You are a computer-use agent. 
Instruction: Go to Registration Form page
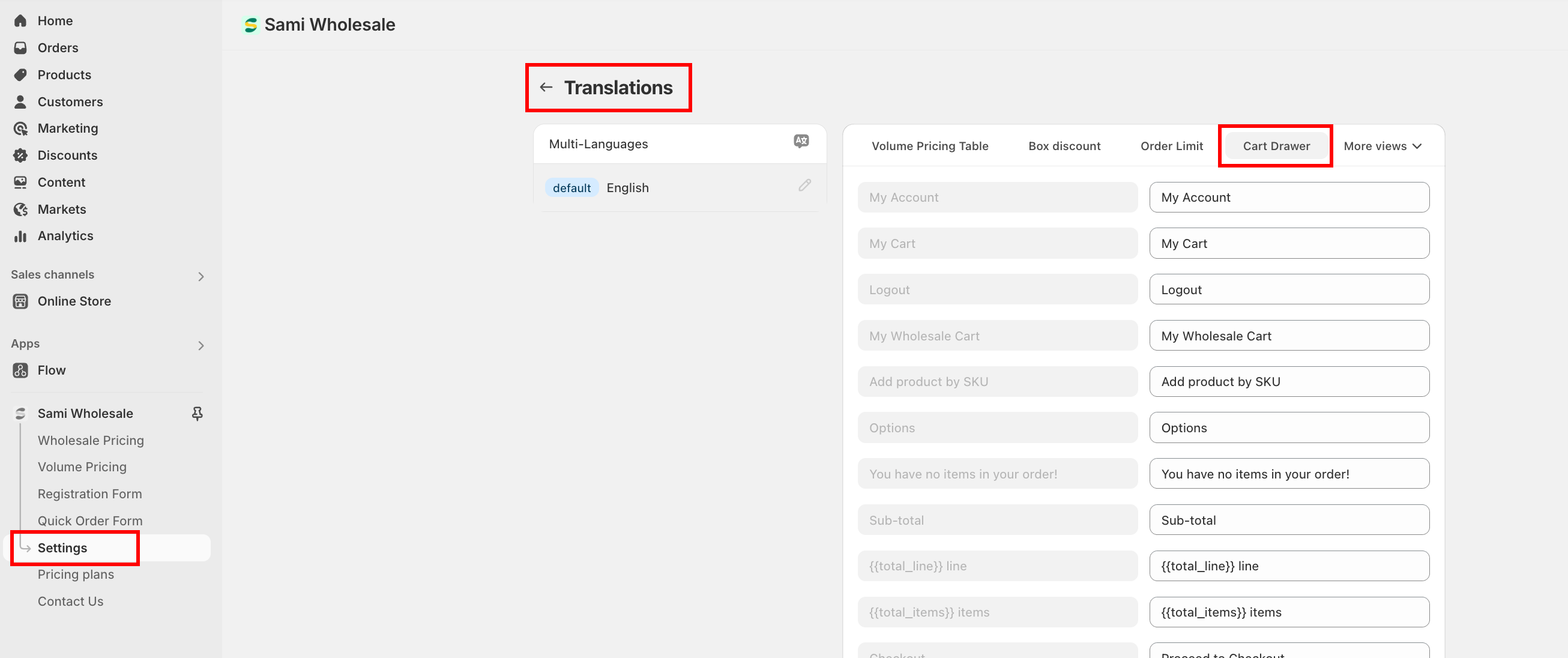tap(89, 493)
